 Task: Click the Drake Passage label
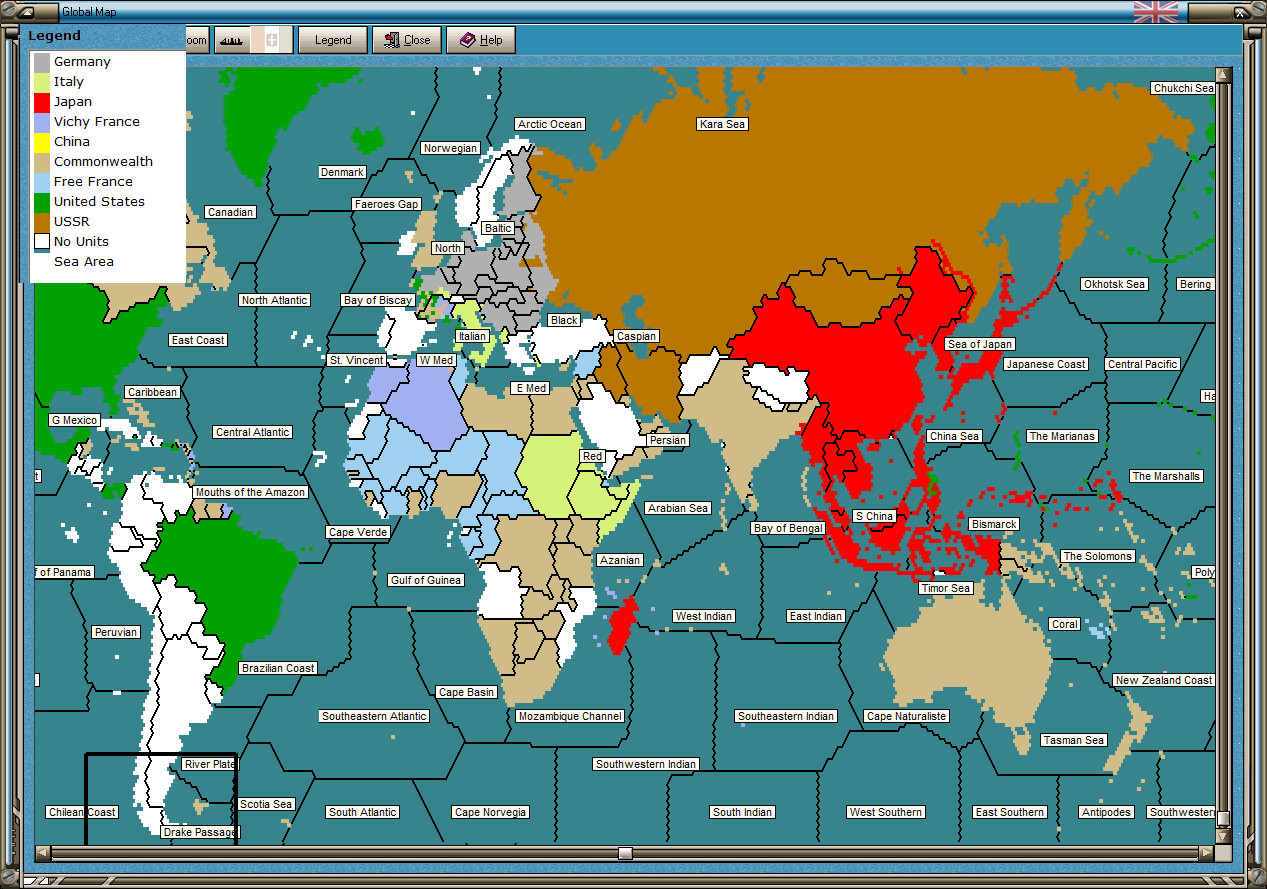(200, 832)
